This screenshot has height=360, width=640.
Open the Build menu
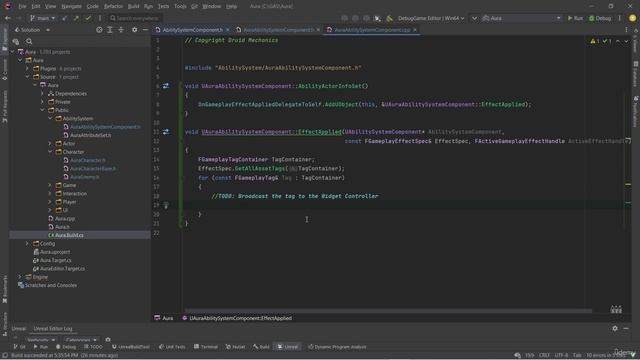pyautogui.click(x=133, y=7)
